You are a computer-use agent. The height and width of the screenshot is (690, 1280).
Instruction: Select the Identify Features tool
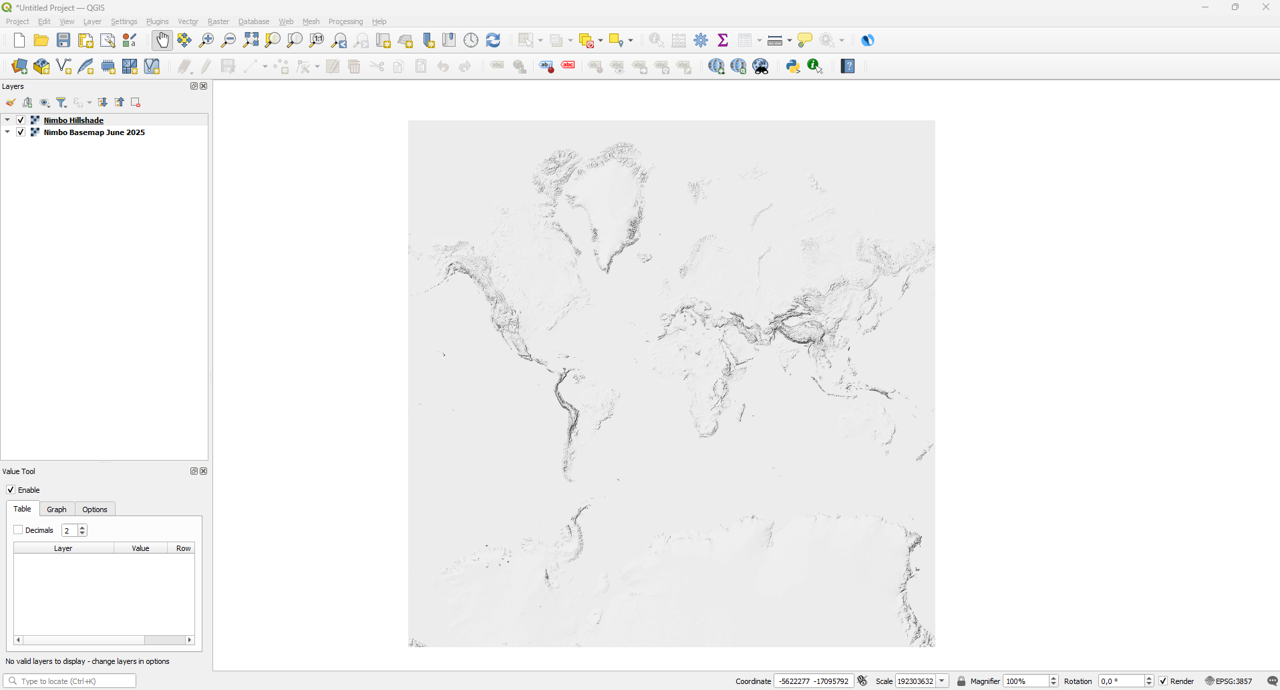657,40
